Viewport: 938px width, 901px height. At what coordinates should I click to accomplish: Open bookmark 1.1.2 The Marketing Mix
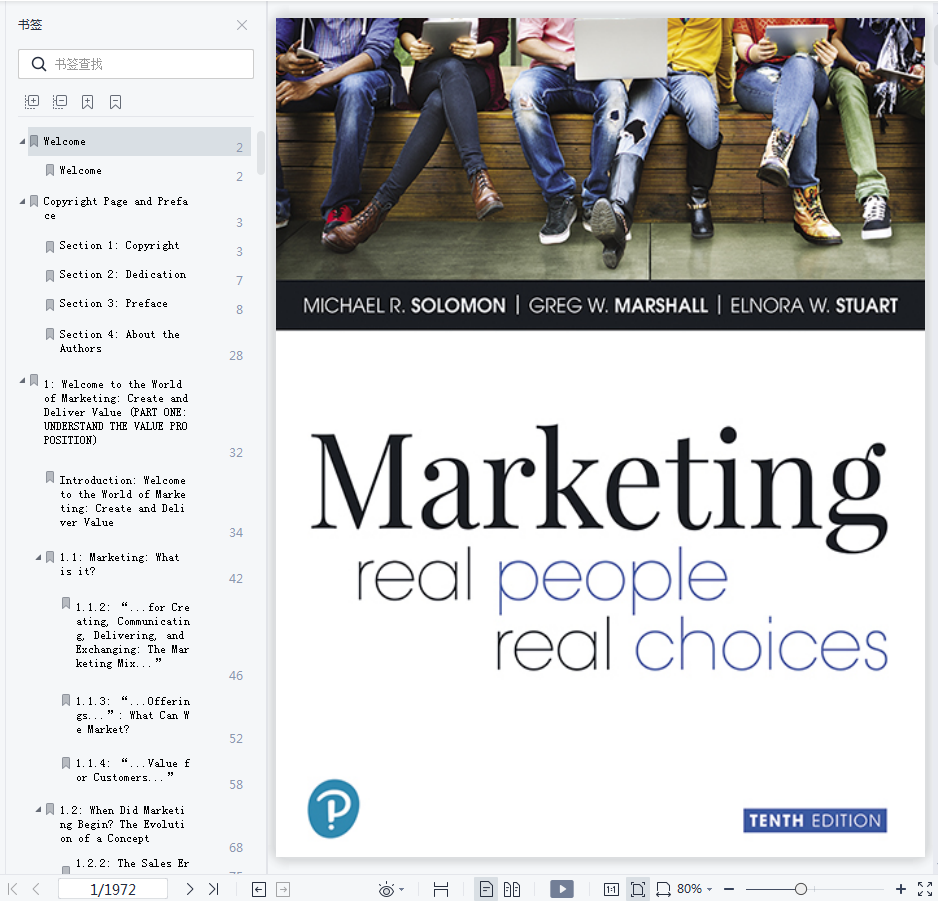click(x=133, y=635)
